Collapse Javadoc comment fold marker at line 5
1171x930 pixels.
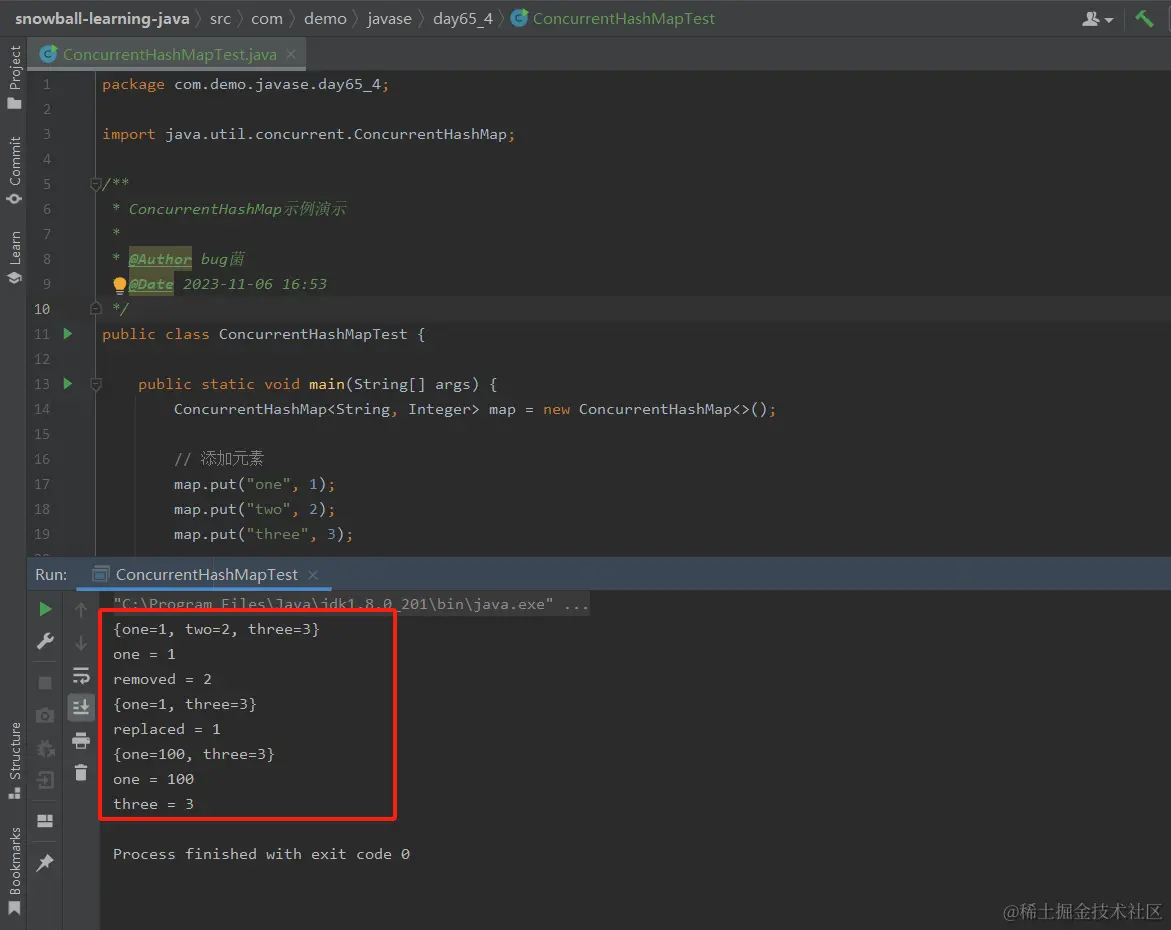pos(95,184)
